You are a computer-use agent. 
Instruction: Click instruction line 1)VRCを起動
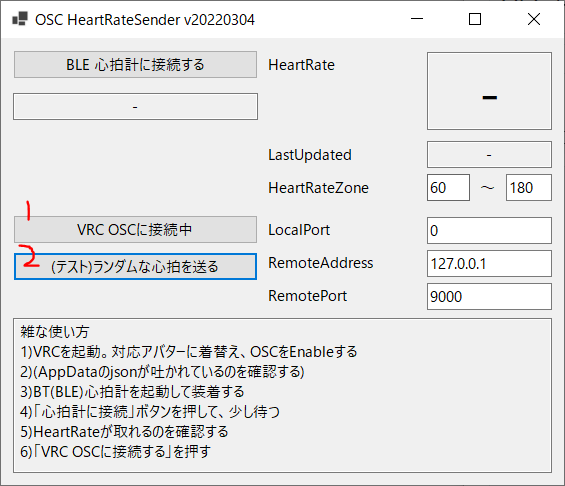[189, 352]
